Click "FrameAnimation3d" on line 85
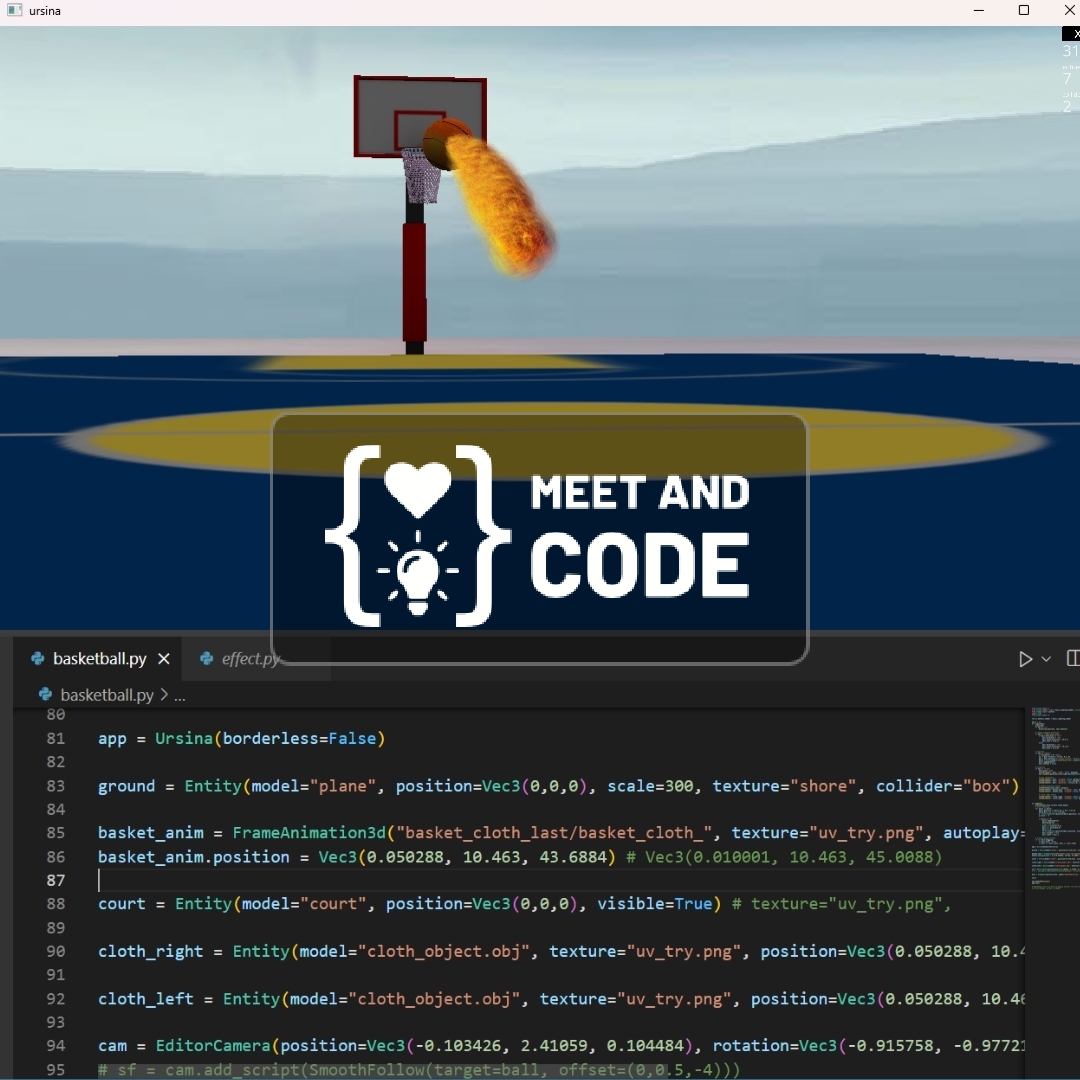The width and height of the screenshot is (1080, 1080). (x=309, y=833)
